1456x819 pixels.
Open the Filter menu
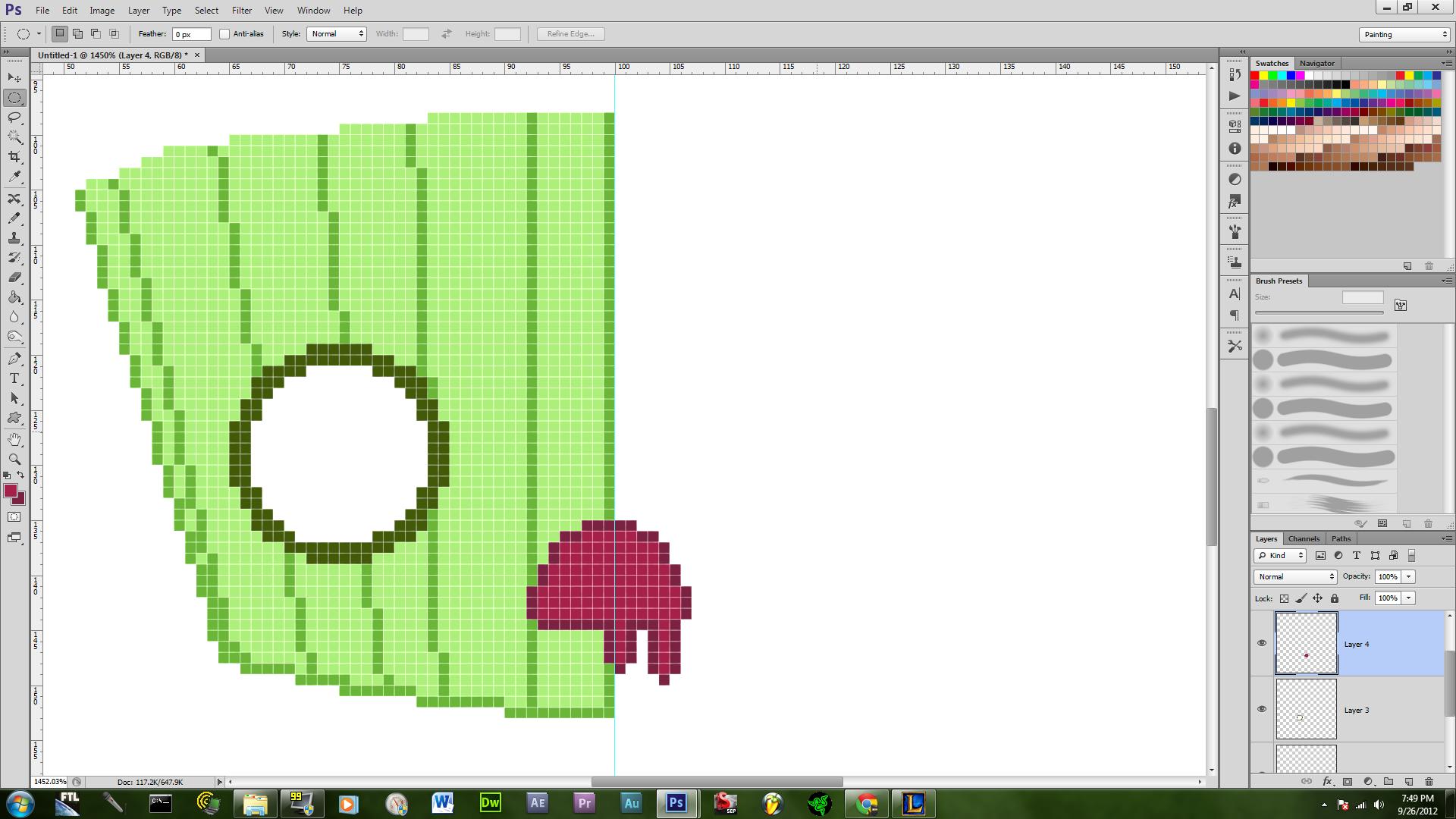click(242, 11)
